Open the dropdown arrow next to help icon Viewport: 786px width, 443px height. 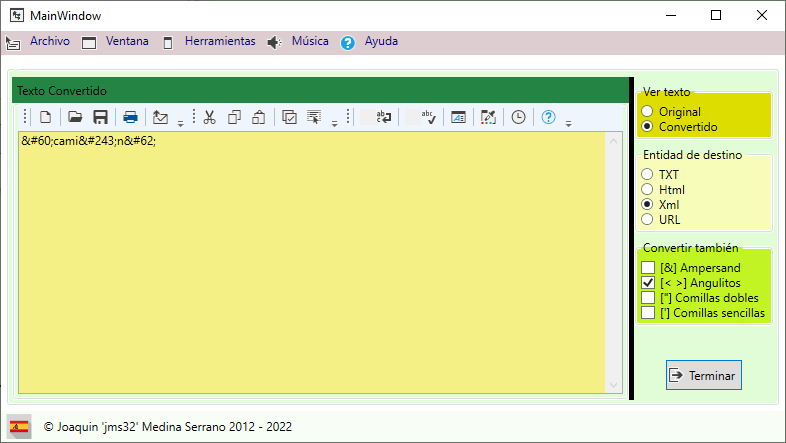click(x=568, y=123)
